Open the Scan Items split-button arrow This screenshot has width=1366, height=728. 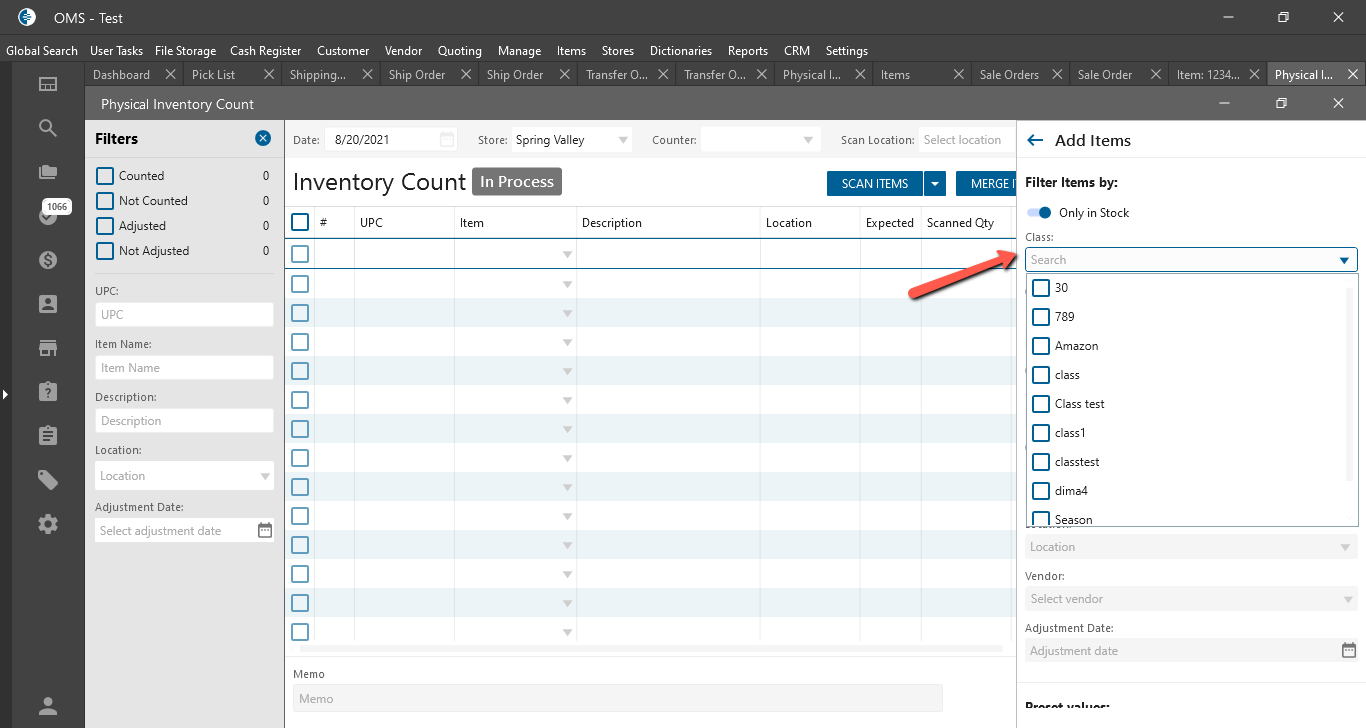click(935, 183)
